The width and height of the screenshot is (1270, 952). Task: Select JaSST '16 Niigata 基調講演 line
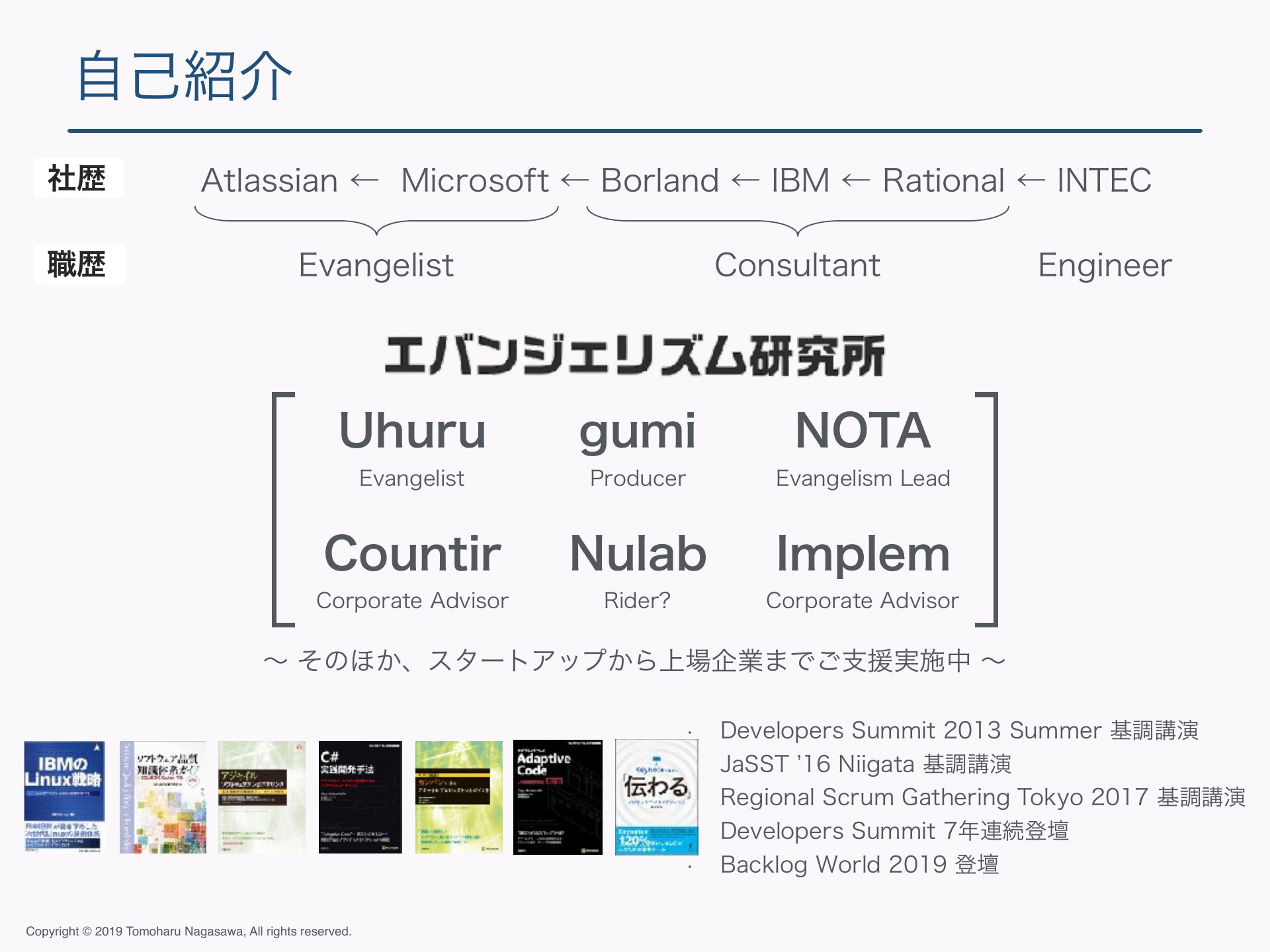(x=866, y=764)
